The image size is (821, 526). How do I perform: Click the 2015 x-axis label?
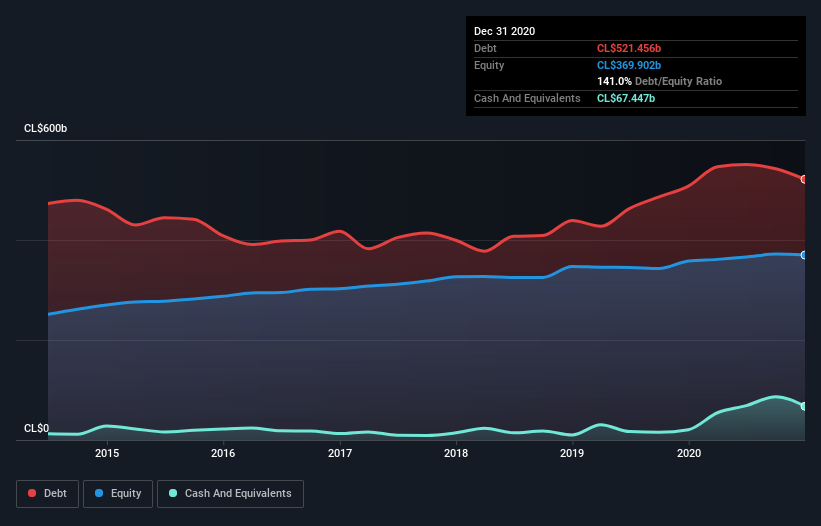click(107, 453)
